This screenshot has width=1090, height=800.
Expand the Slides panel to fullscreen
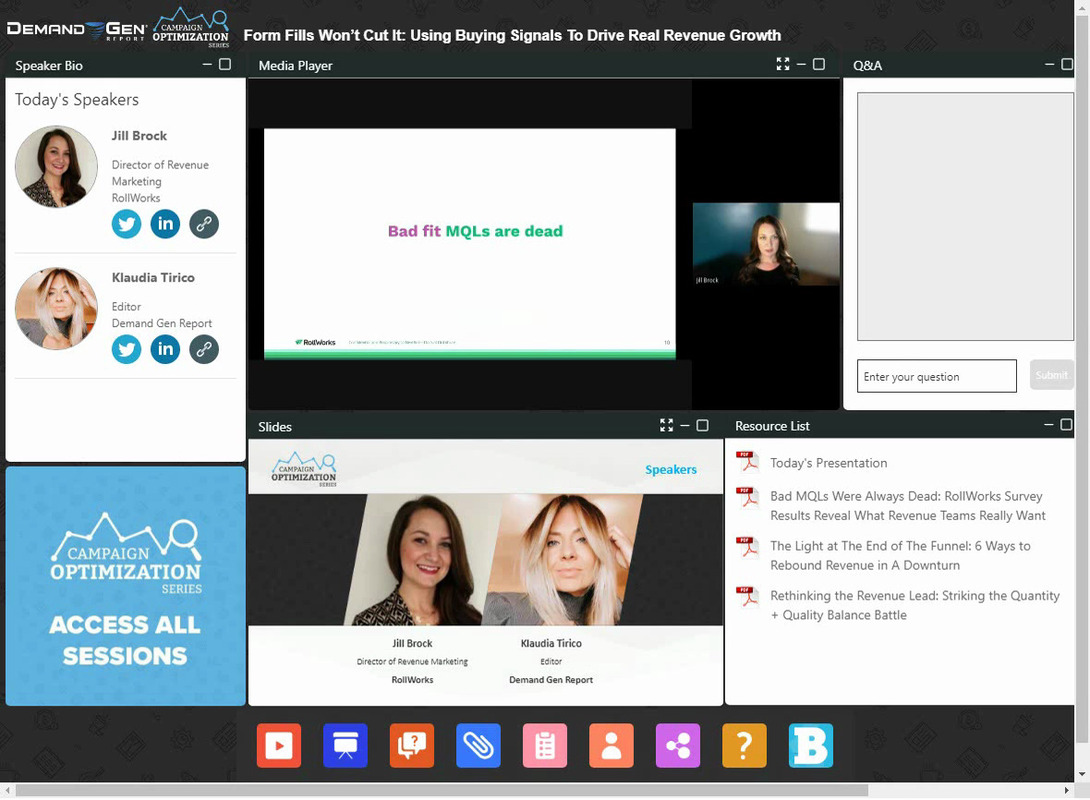[666, 425]
